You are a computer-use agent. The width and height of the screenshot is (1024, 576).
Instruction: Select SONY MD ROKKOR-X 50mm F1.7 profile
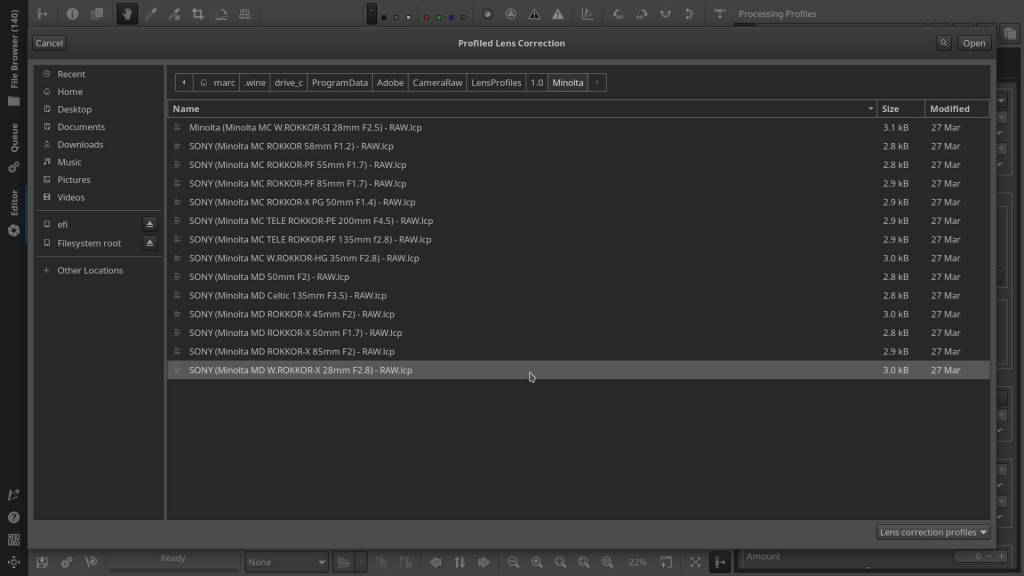[579, 332]
